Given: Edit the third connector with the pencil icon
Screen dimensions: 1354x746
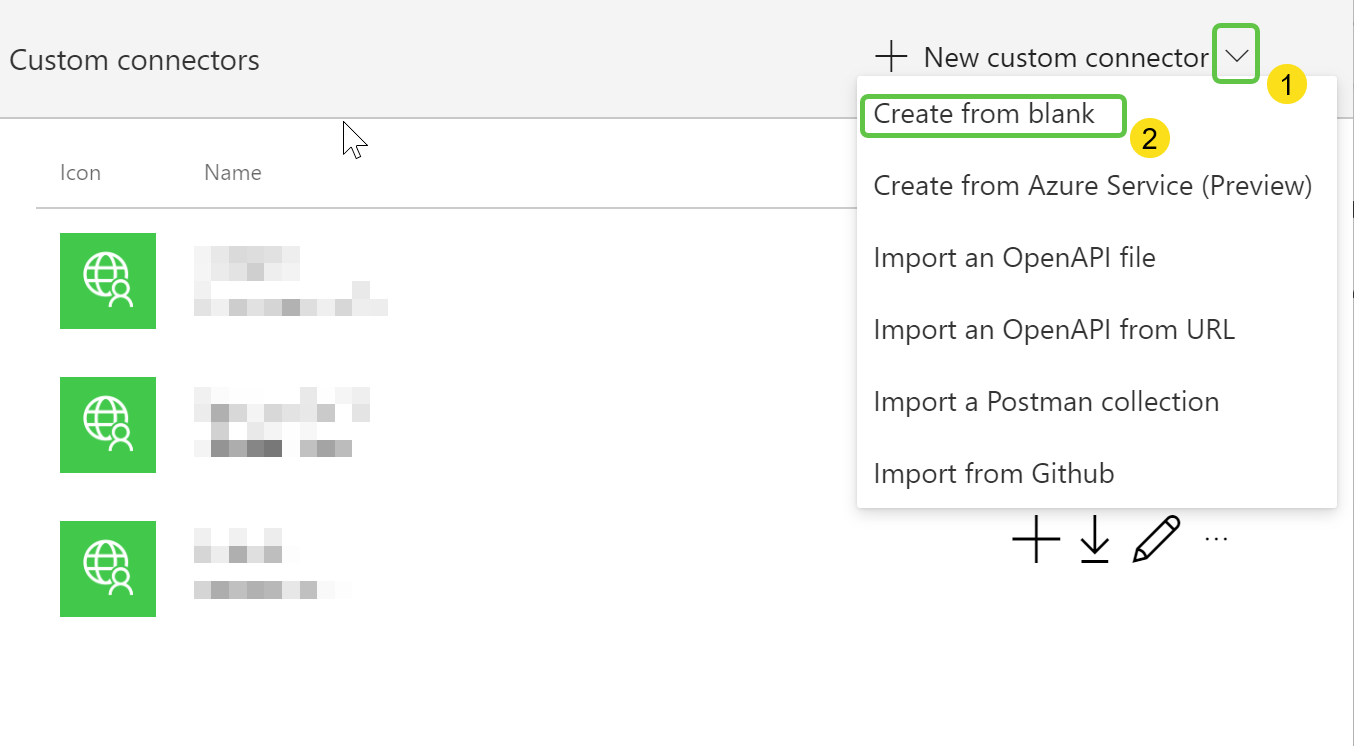Looking at the screenshot, I should pos(1156,540).
